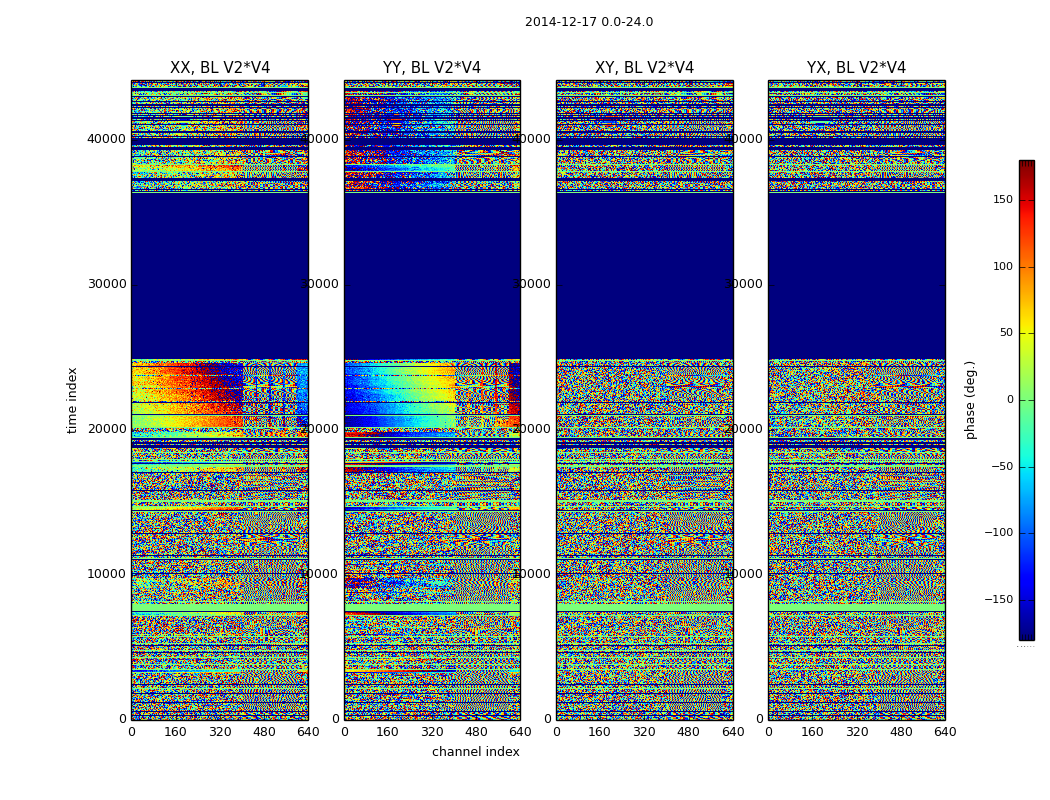Click XY panel x-axis tick "160"
This screenshot has height=800, width=1050.
point(599,732)
